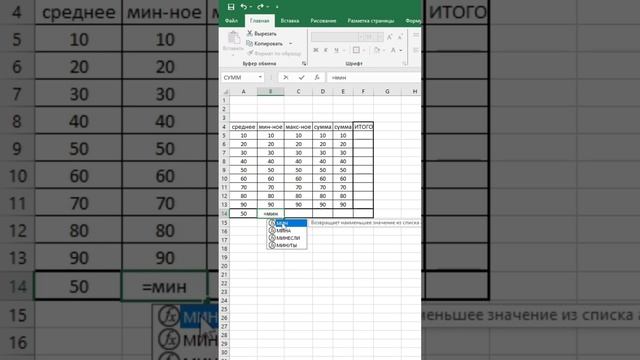This screenshot has height=360, width=640.
Task: Open Буфер обмена dialog launcher
Action: click(x=304, y=64)
